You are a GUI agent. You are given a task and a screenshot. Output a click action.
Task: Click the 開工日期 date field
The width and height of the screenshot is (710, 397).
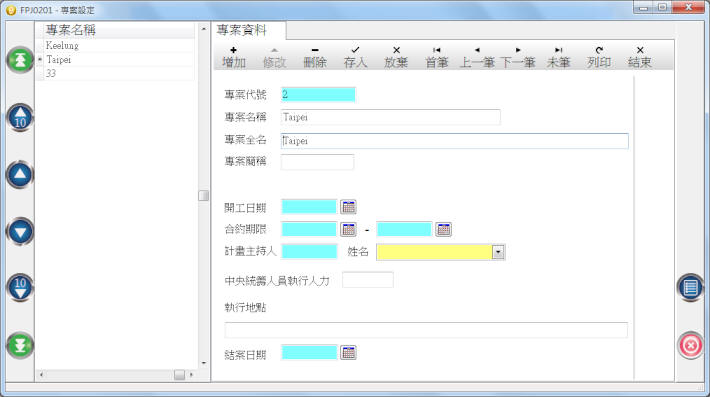click(309, 207)
